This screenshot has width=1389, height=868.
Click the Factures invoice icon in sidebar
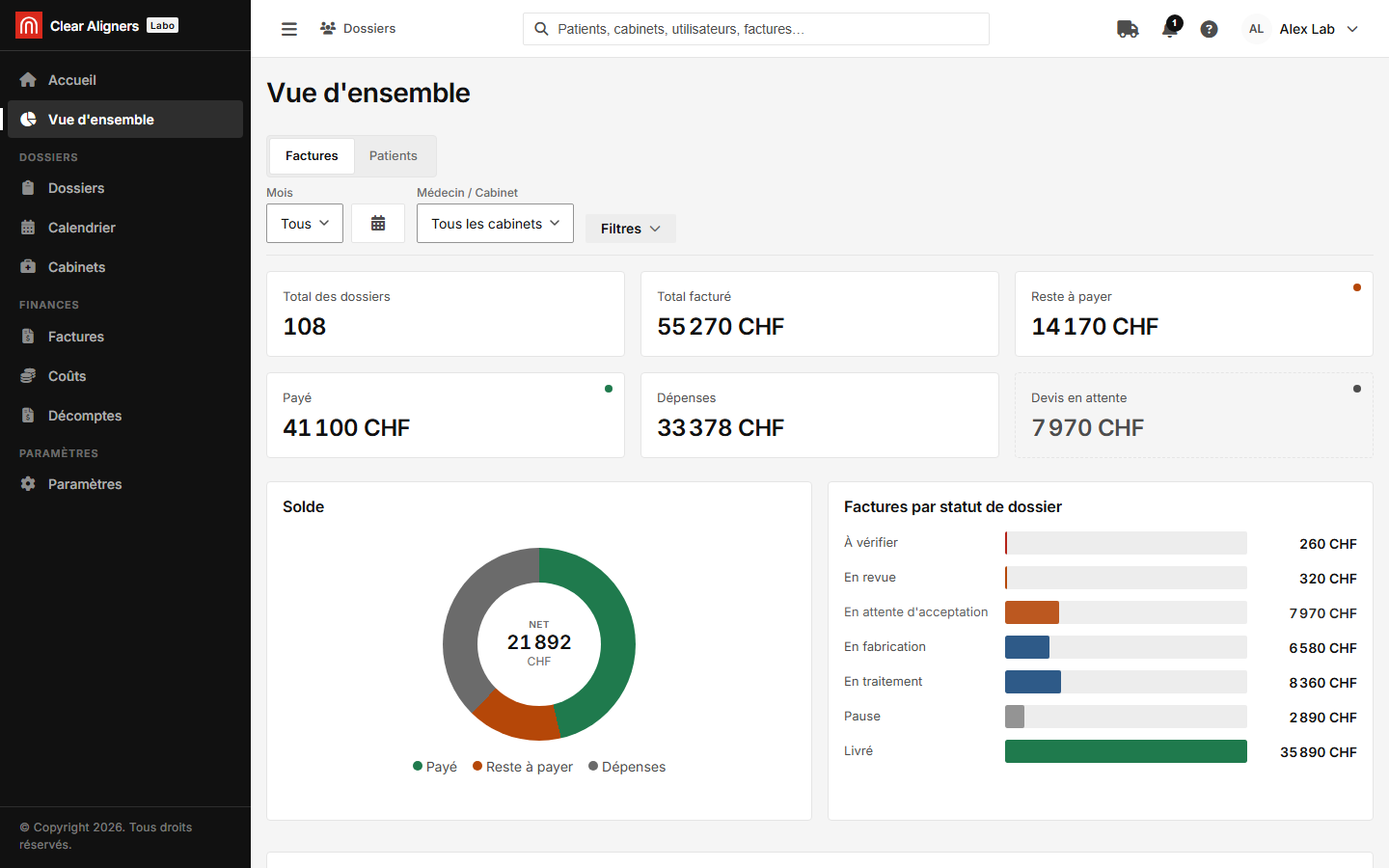point(28,337)
